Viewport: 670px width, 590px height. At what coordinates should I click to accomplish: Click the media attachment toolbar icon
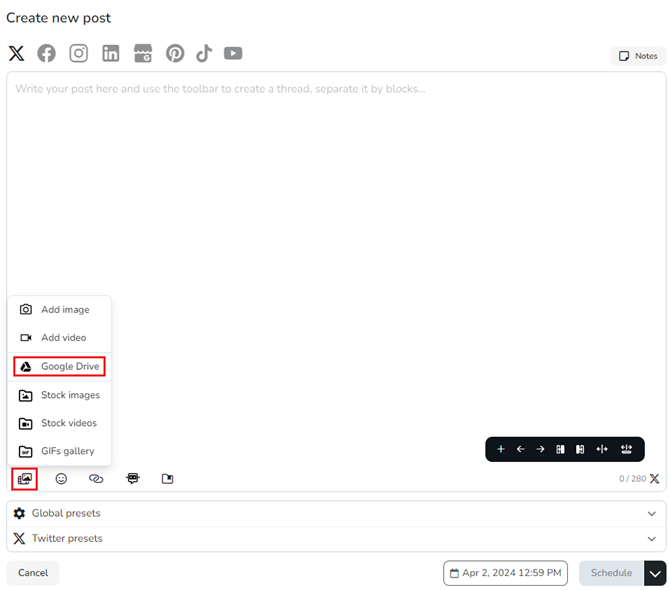tap(25, 479)
